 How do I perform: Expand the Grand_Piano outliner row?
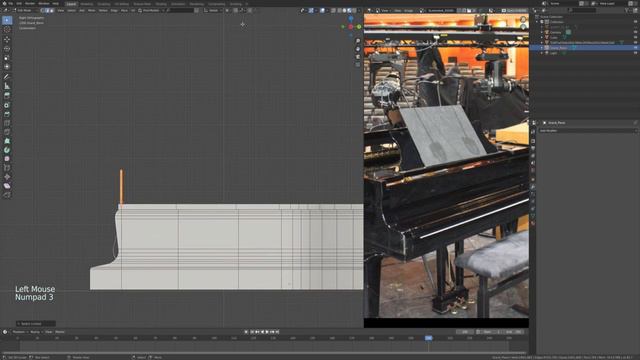click(542, 48)
